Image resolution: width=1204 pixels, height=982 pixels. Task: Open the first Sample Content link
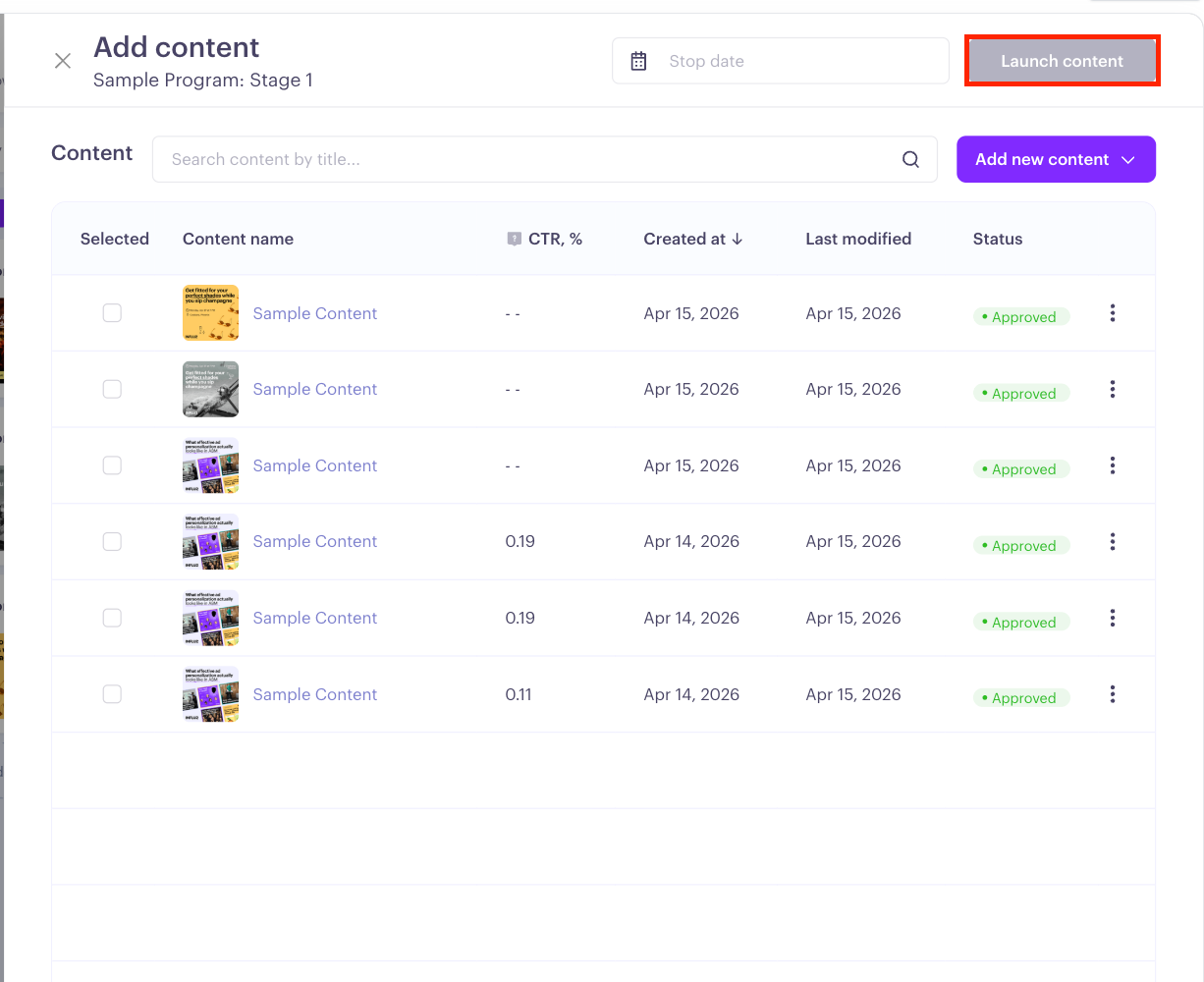pyautogui.click(x=315, y=313)
